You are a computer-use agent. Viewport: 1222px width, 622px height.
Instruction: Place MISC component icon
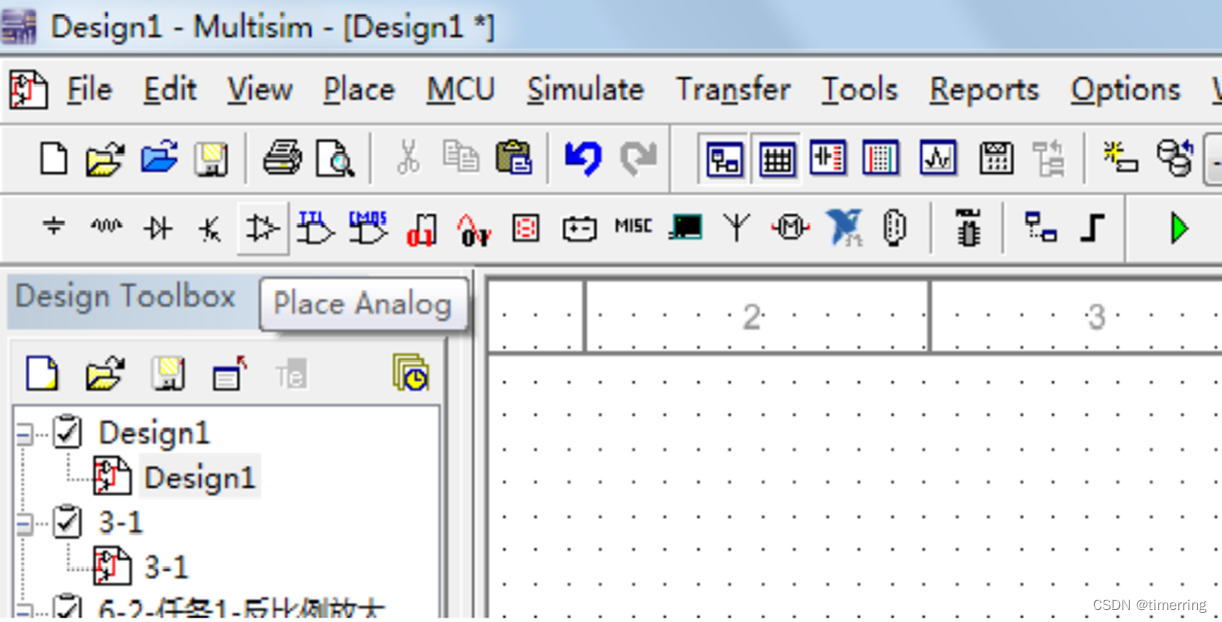(x=633, y=227)
